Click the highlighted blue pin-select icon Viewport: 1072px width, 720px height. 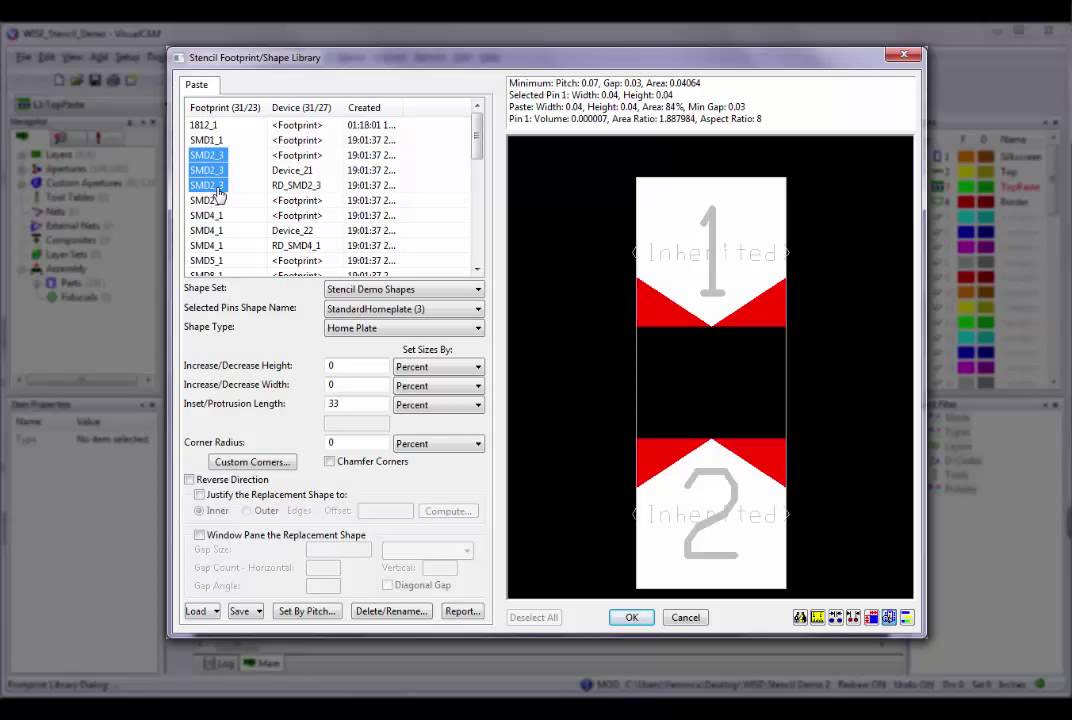(889, 617)
